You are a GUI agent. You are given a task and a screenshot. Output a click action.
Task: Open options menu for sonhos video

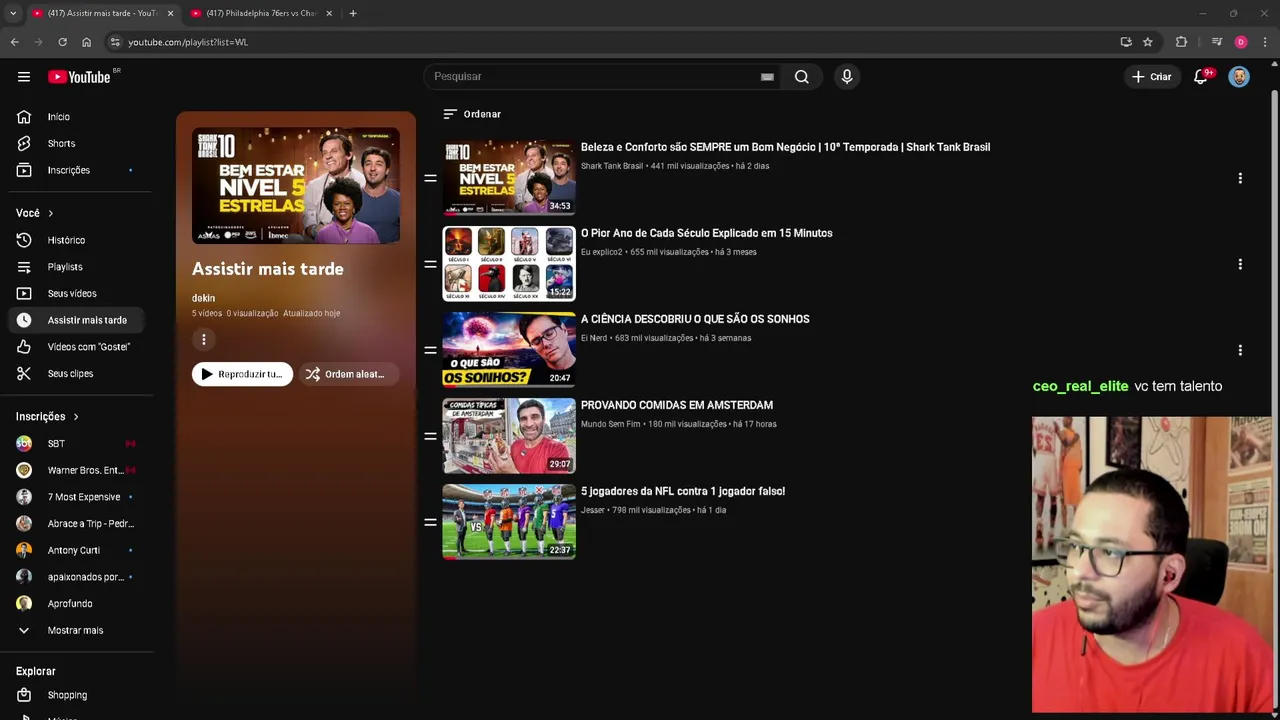click(x=1240, y=350)
